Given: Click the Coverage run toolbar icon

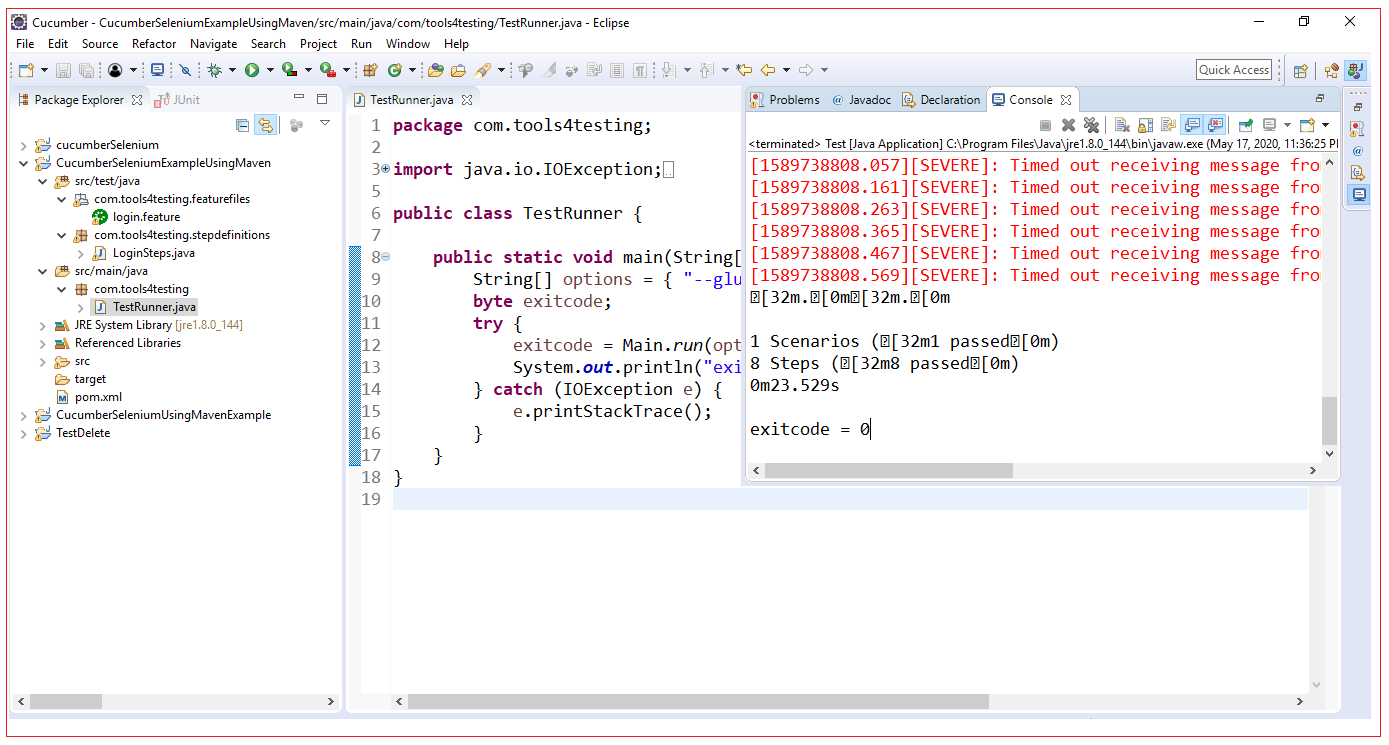Looking at the screenshot, I should [x=289, y=70].
